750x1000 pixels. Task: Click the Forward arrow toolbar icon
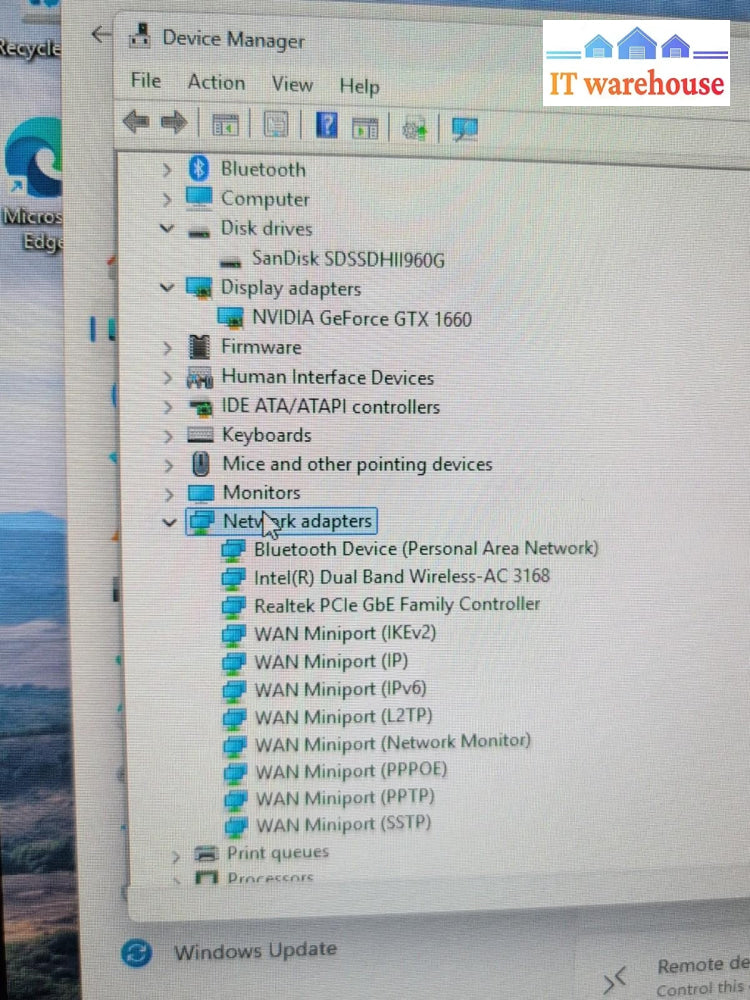pyautogui.click(x=174, y=122)
